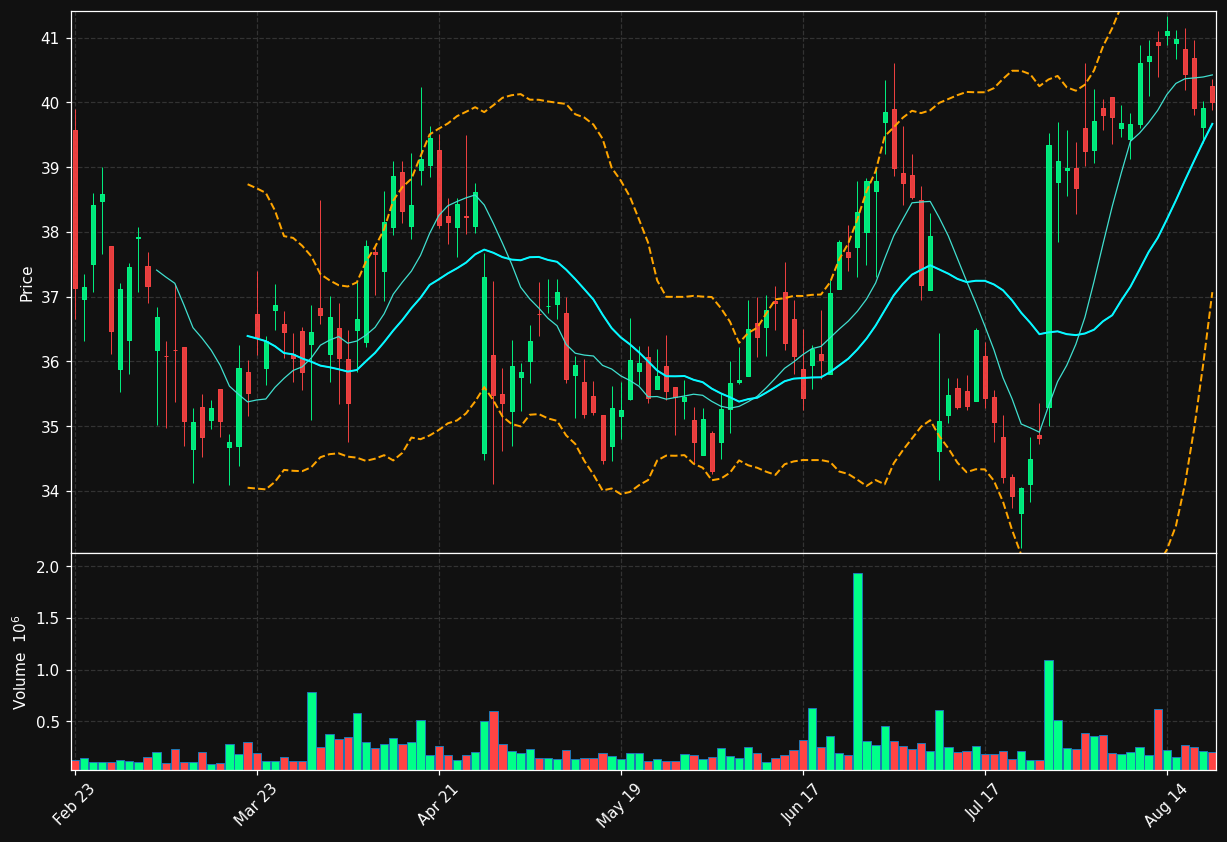1227x842 pixels.
Task: Click the 37 price tick label
Action: (50, 297)
